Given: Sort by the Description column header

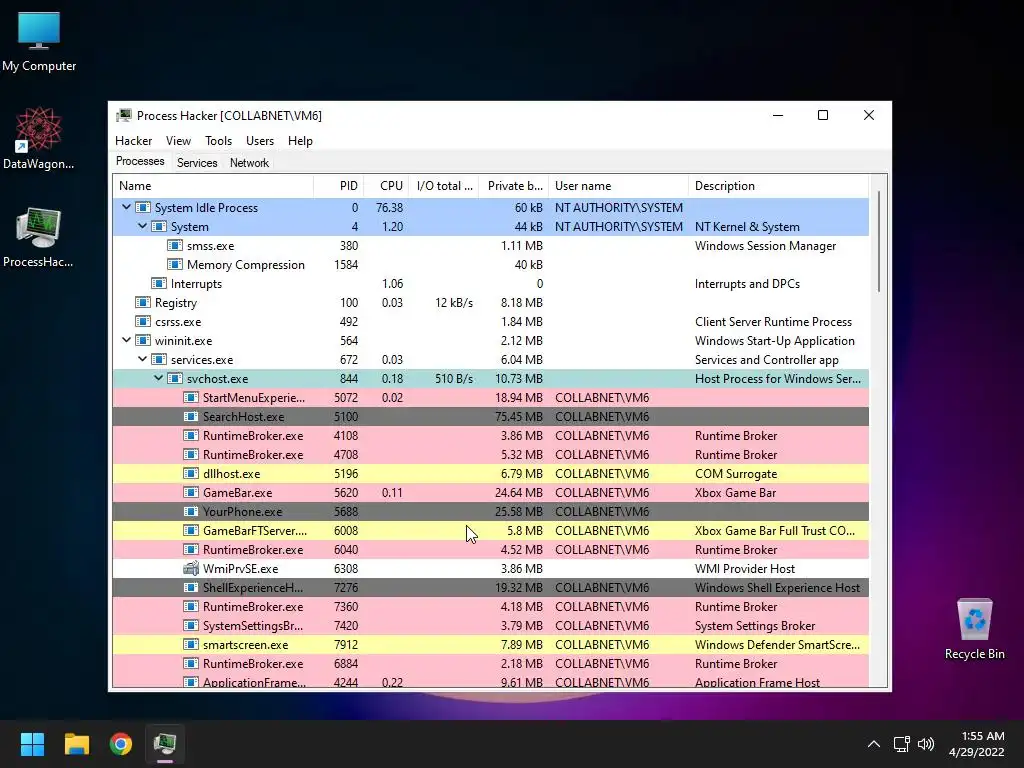Looking at the screenshot, I should click(x=778, y=186).
